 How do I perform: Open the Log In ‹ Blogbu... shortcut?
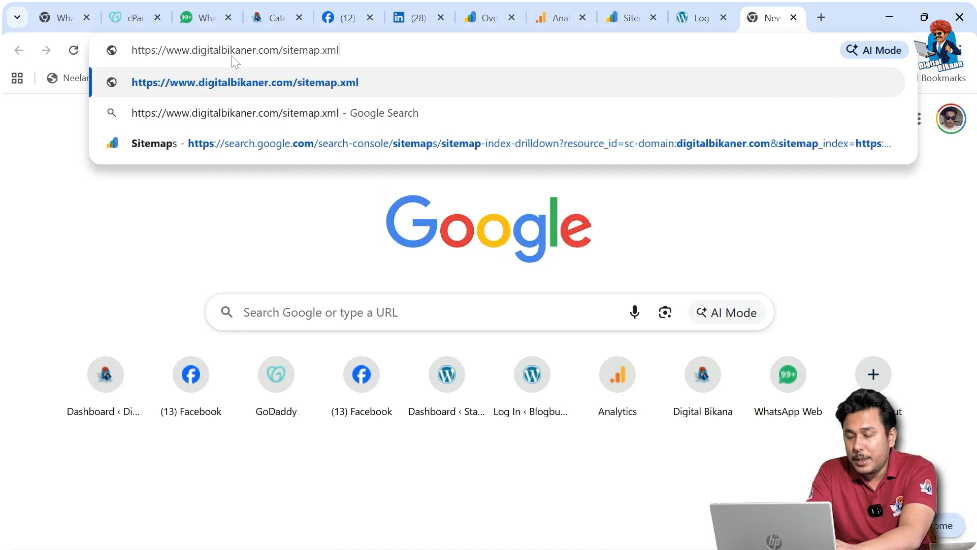point(531,386)
